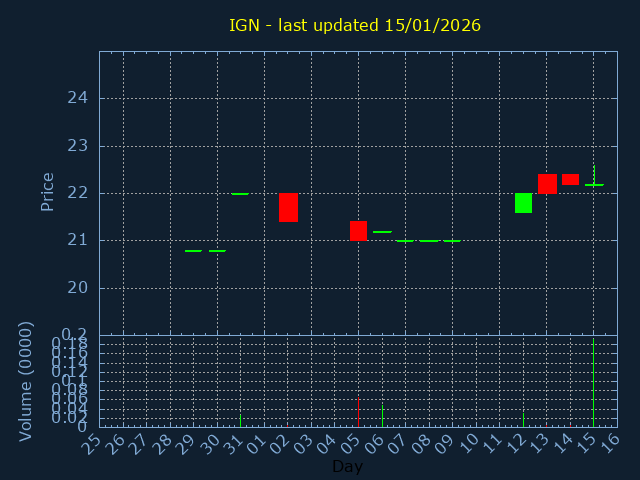The width and height of the screenshot is (640, 480).
Task: Select the 20 price tick label
Action: (77, 288)
